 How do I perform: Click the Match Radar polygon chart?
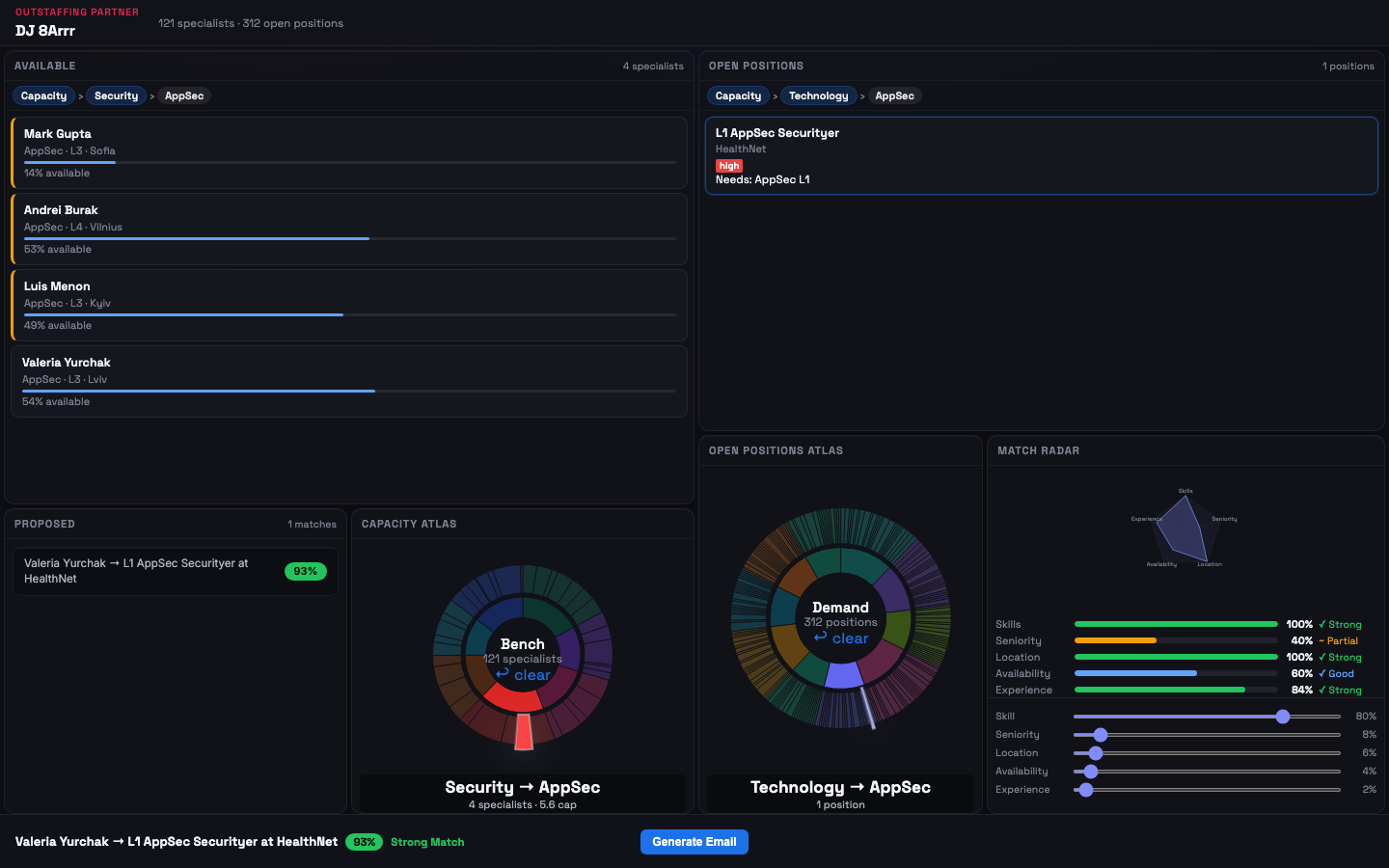1183,529
